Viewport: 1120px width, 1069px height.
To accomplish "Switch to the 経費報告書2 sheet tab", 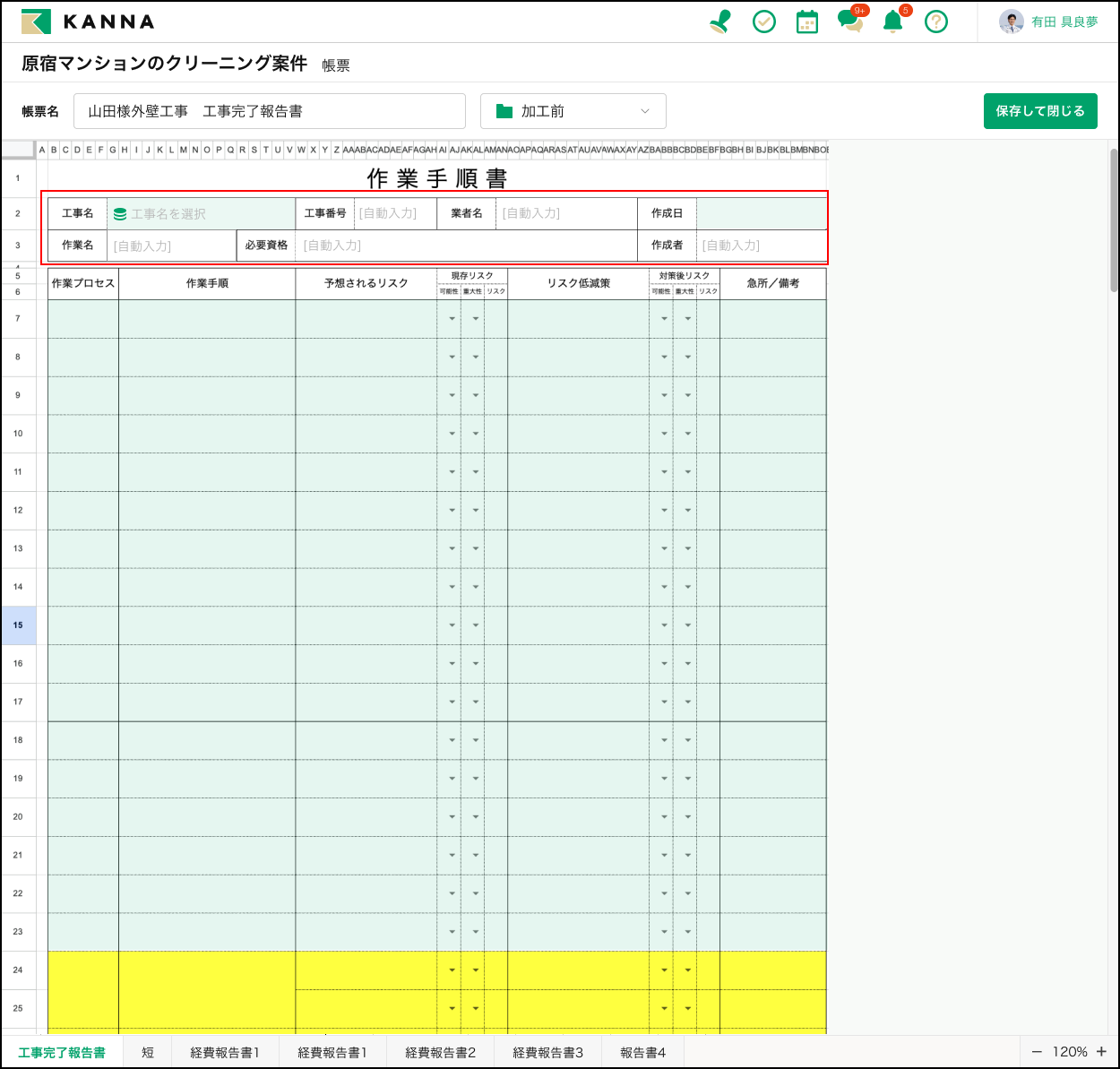I will click(440, 1052).
